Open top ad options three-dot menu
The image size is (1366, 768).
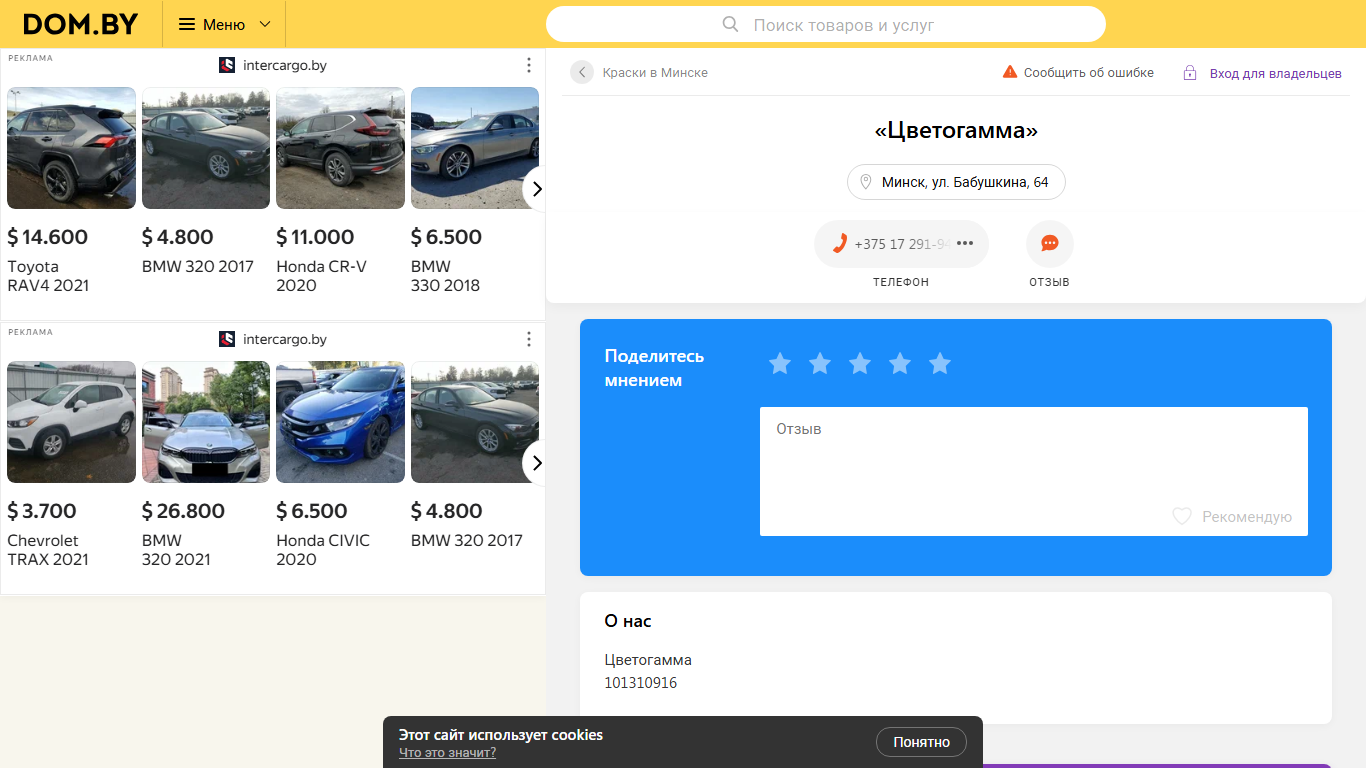point(529,65)
